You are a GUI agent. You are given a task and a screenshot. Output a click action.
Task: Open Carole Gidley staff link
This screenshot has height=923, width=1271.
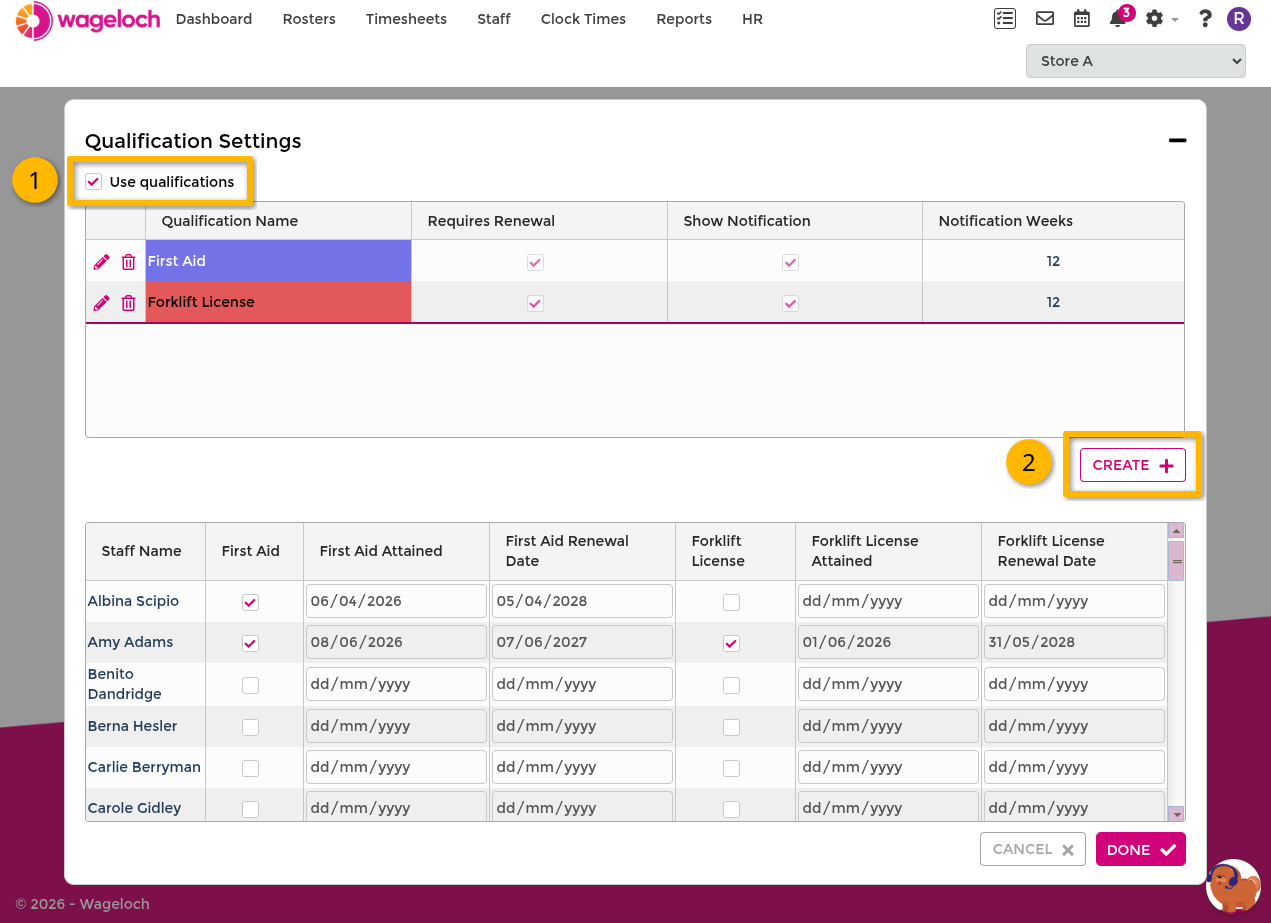click(x=134, y=808)
